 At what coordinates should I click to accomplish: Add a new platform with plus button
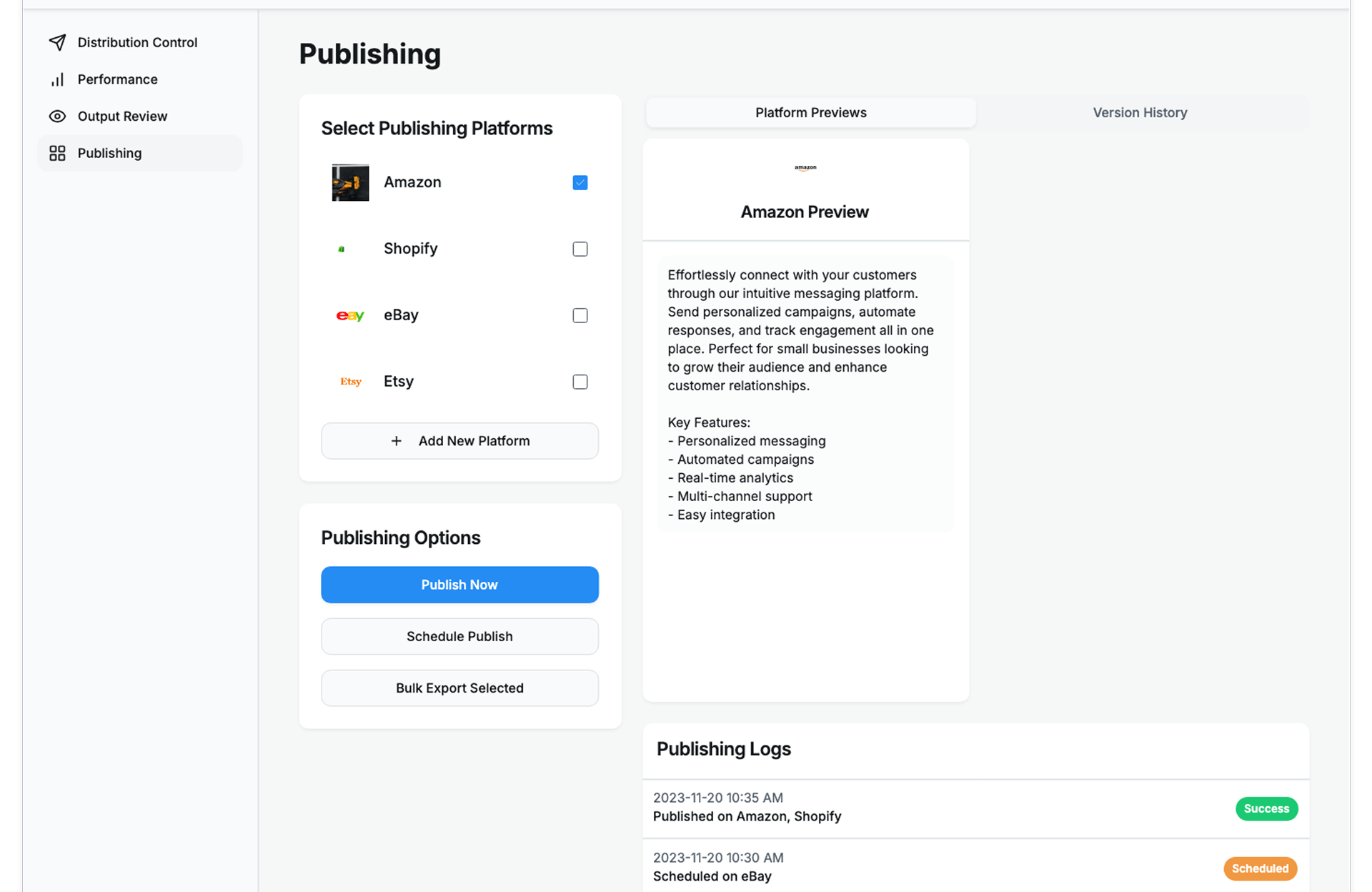click(x=459, y=441)
